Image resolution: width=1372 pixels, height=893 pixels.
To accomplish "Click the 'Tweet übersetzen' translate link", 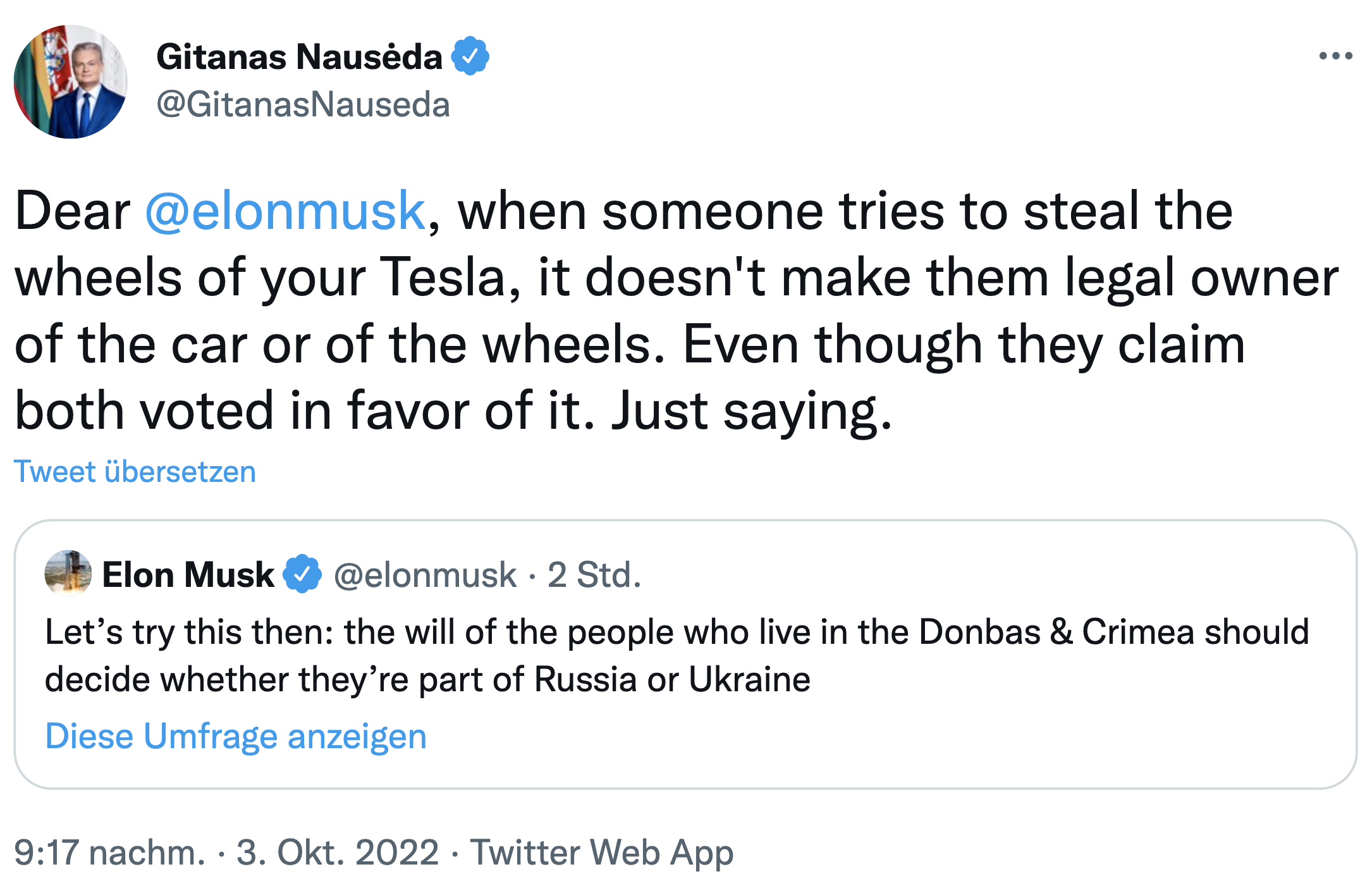I will (x=135, y=472).
